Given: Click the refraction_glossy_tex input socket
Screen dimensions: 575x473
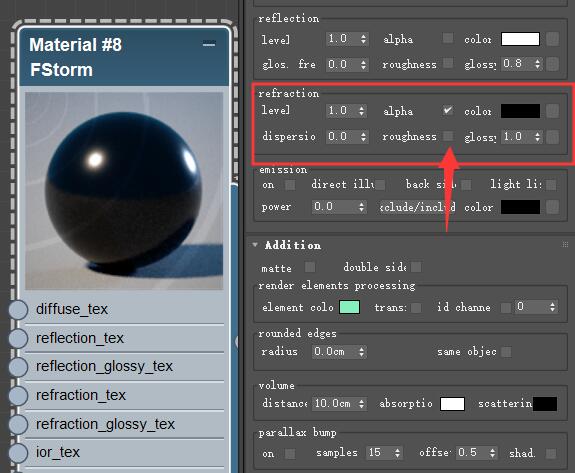Looking at the screenshot, I should tap(18, 424).
